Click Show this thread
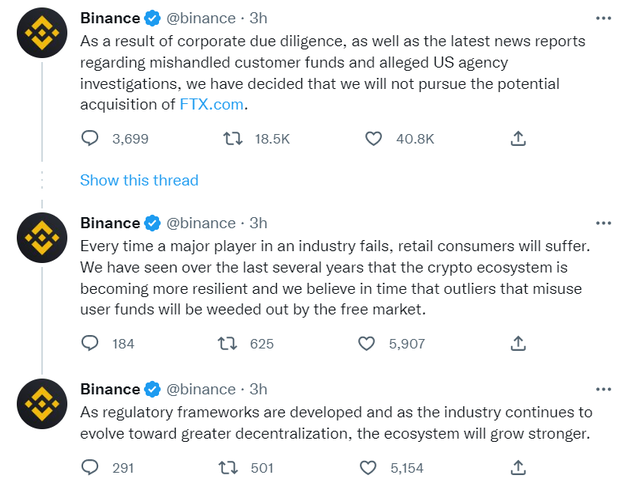Screen dimensions: 630x491 click(139, 180)
